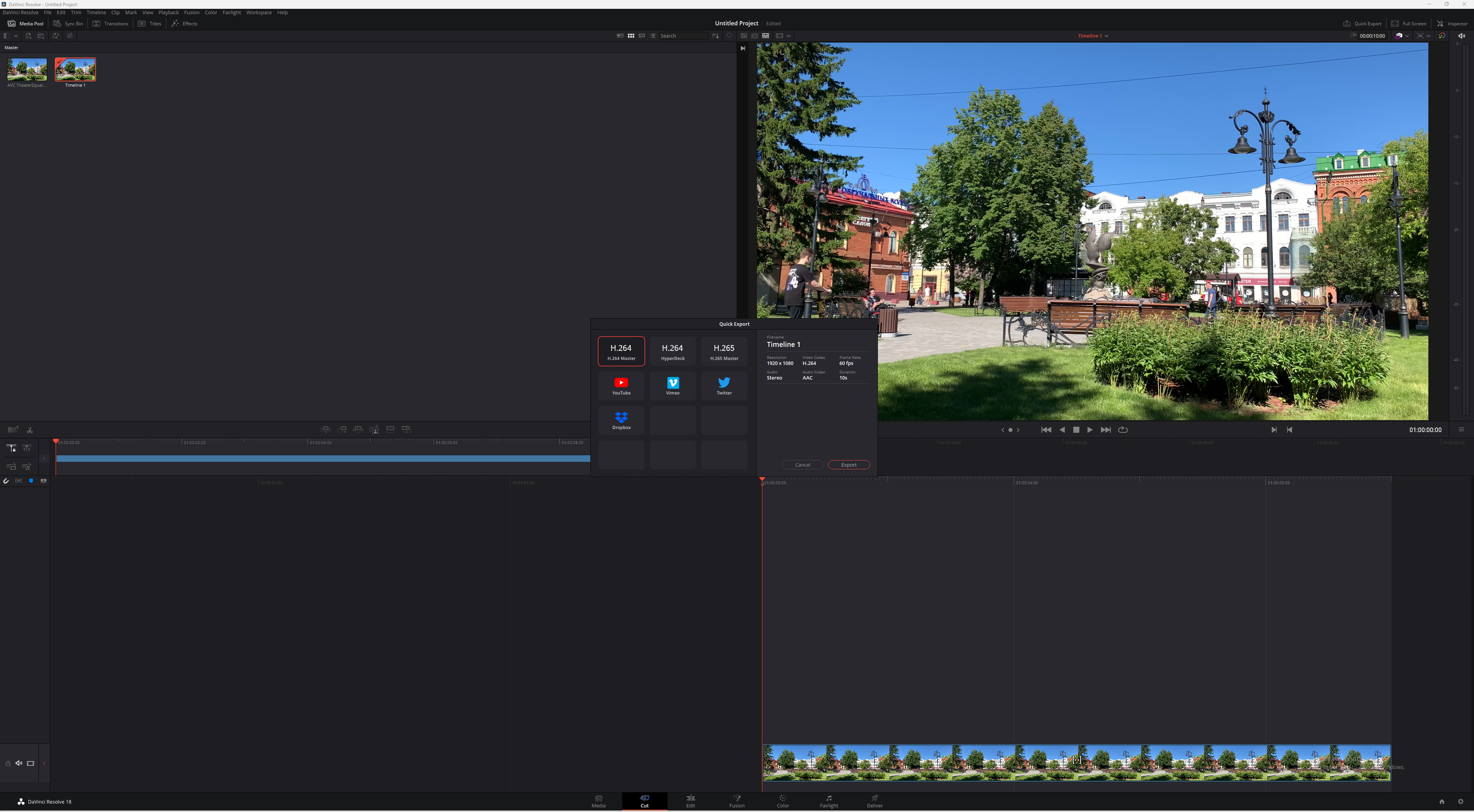
Task: Click the Append to End icon
Action: coord(342,429)
